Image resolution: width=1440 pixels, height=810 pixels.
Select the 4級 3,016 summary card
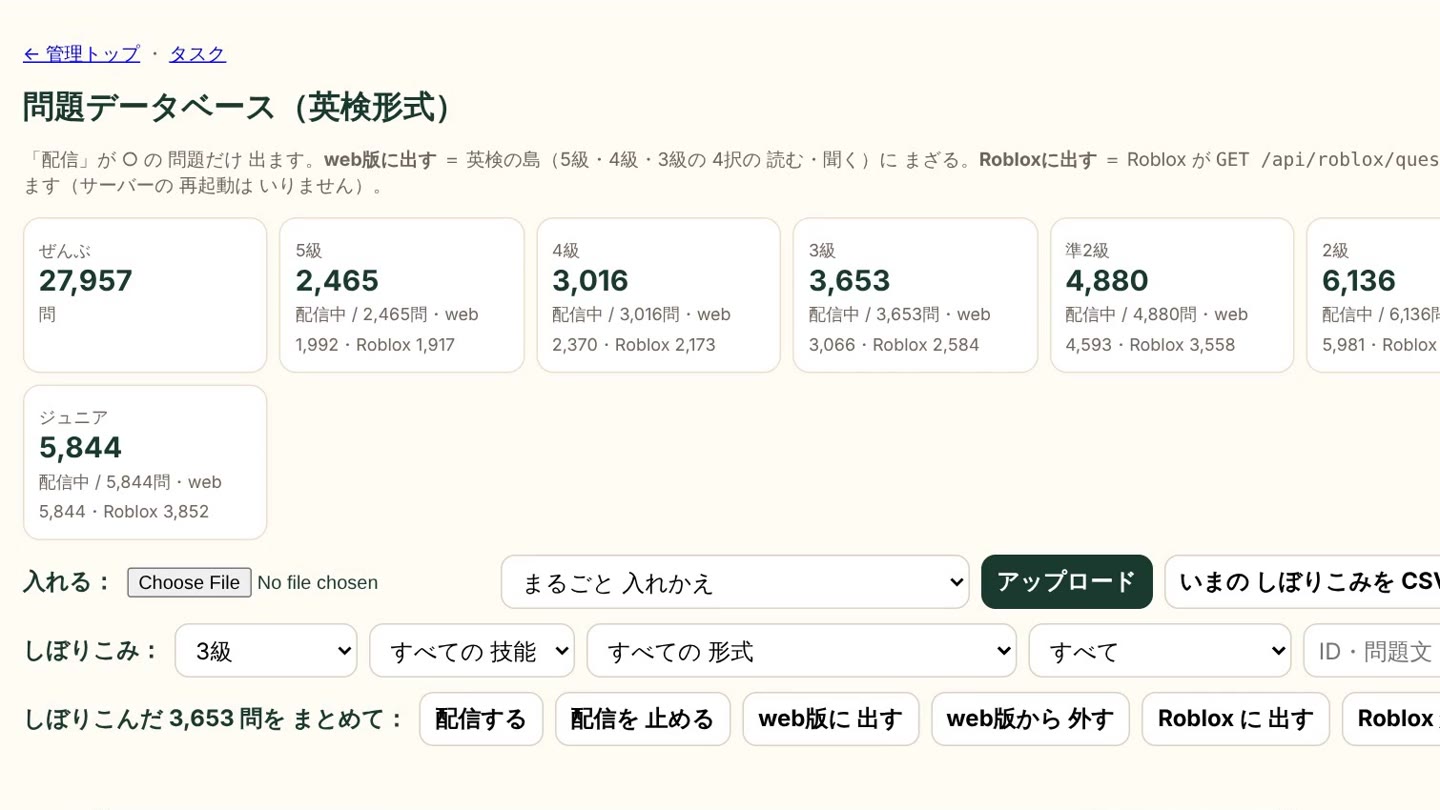point(659,295)
